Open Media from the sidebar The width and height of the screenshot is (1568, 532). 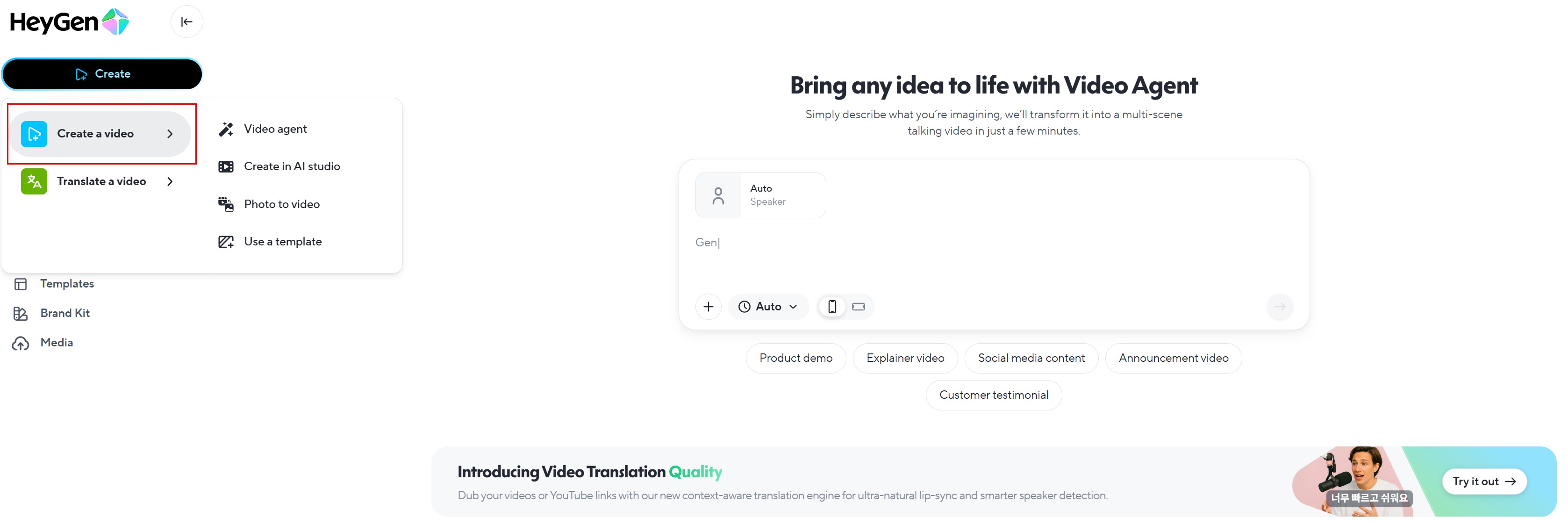(x=57, y=343)
